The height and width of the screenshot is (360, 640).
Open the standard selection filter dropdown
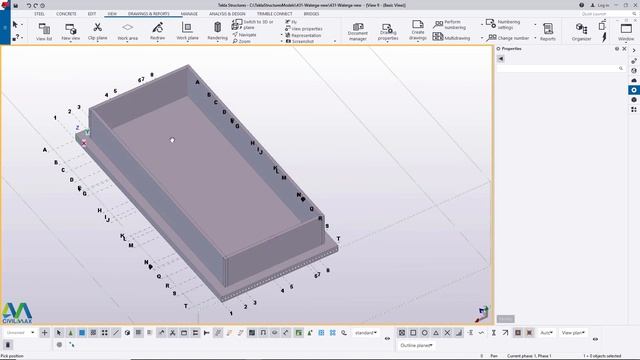coord(366,333)
